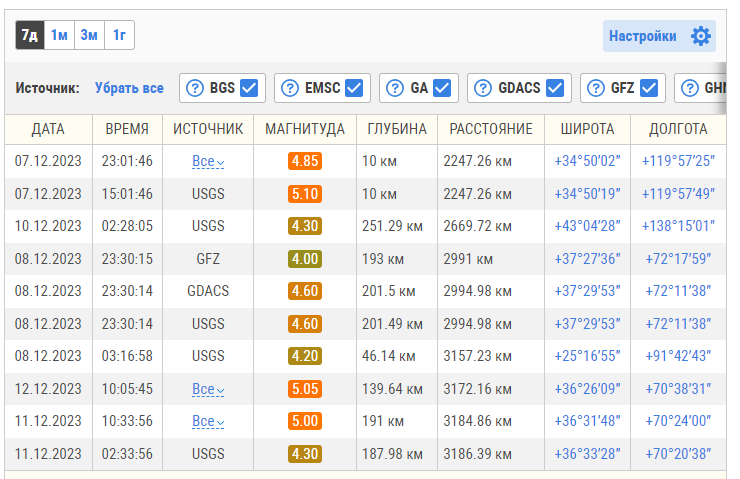
Task: Expand Все sources for 11.12.2023 10:33:56
Action: (208, 421)
